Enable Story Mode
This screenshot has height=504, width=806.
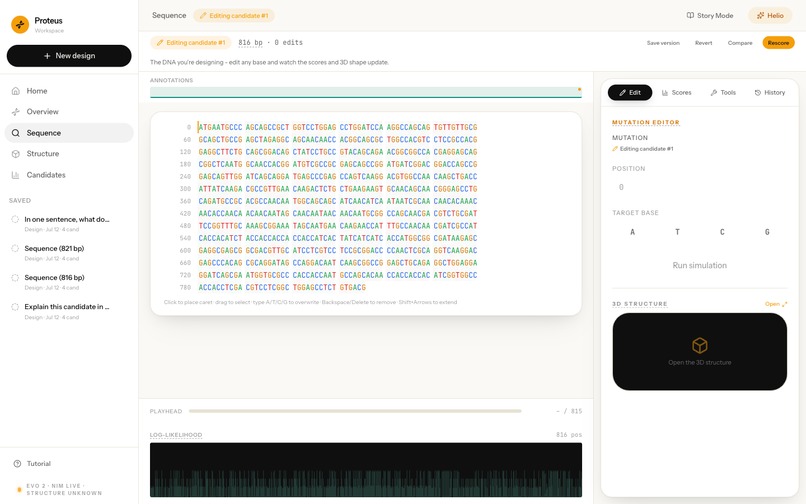pyautogui.click(x=710, y=15)
